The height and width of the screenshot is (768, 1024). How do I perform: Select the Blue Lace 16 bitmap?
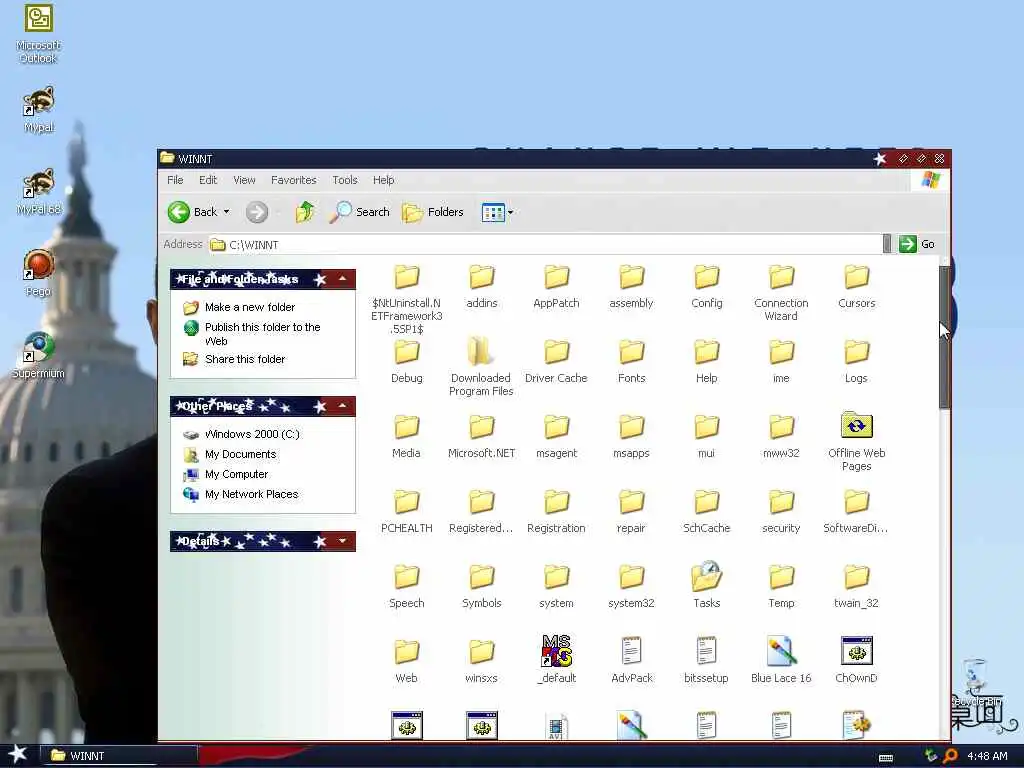pos(781,660)
